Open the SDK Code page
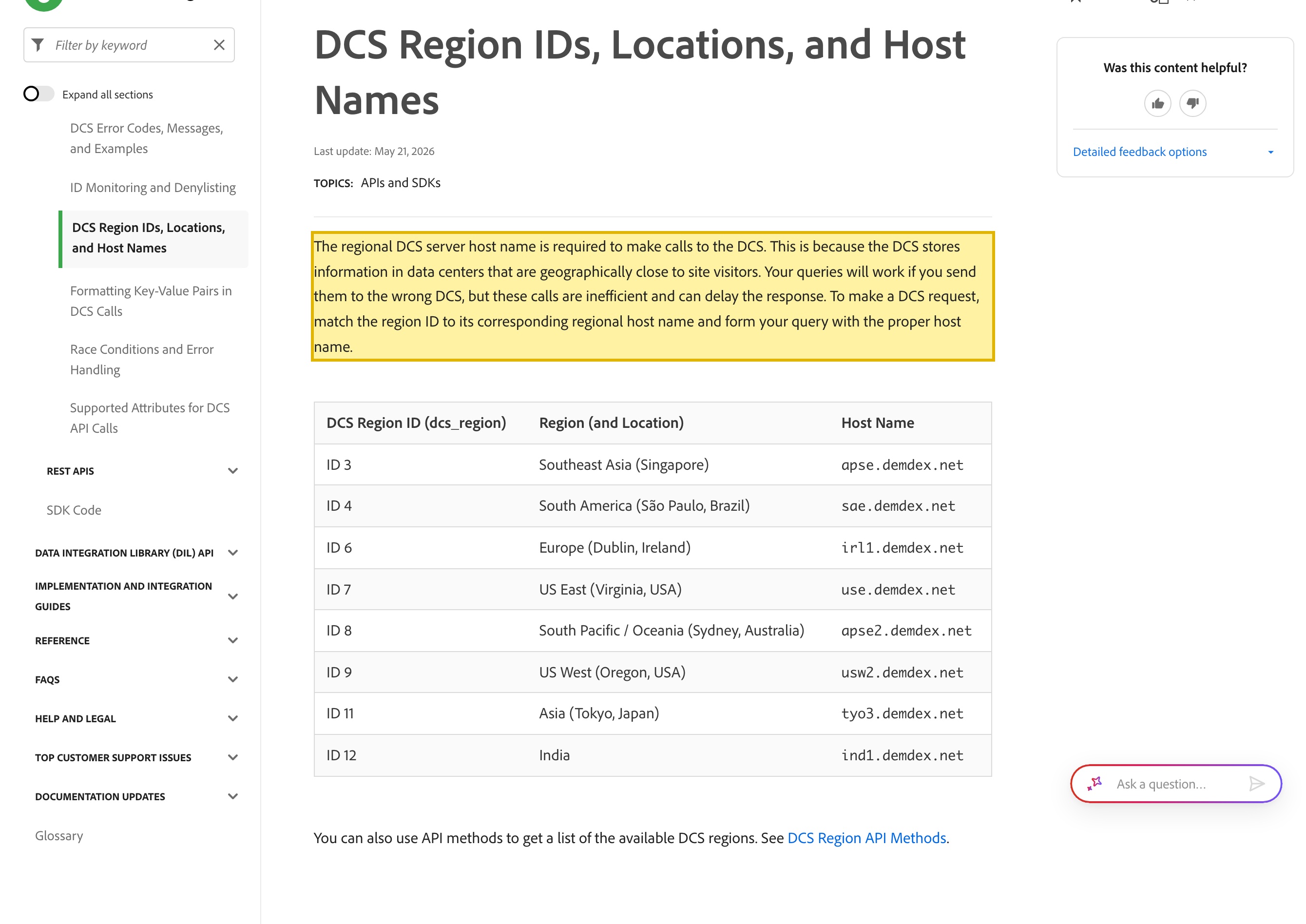 (x=74, y=510)
